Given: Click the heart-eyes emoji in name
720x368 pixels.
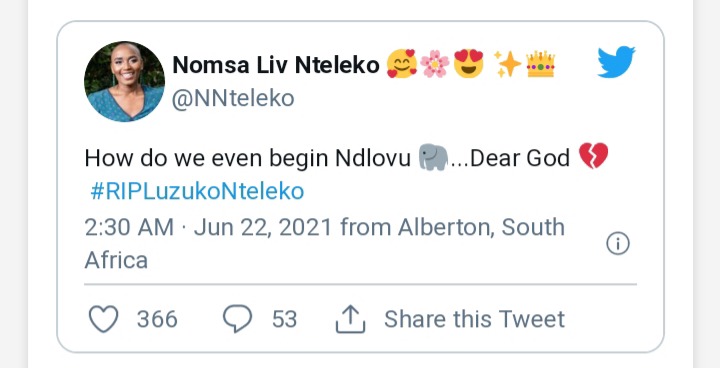Looking at the screenshot, I should coord(468,63).
